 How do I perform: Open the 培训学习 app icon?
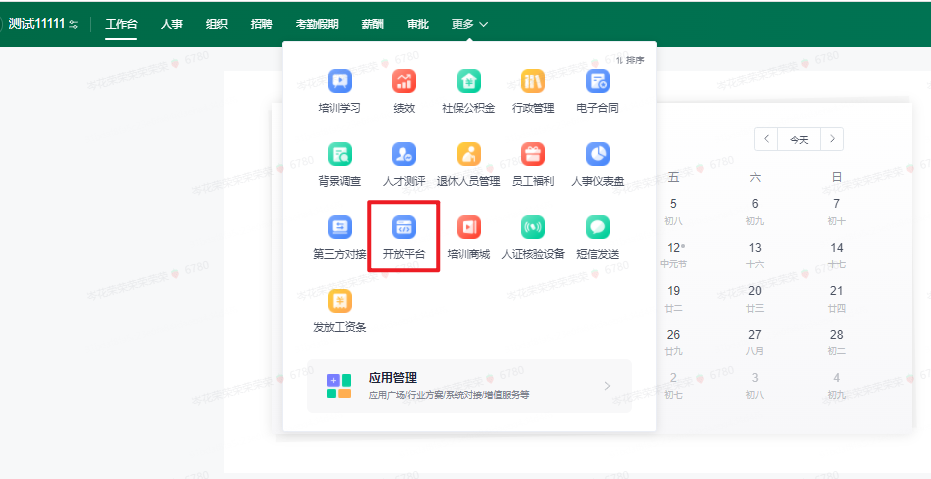tap(340, 81)
